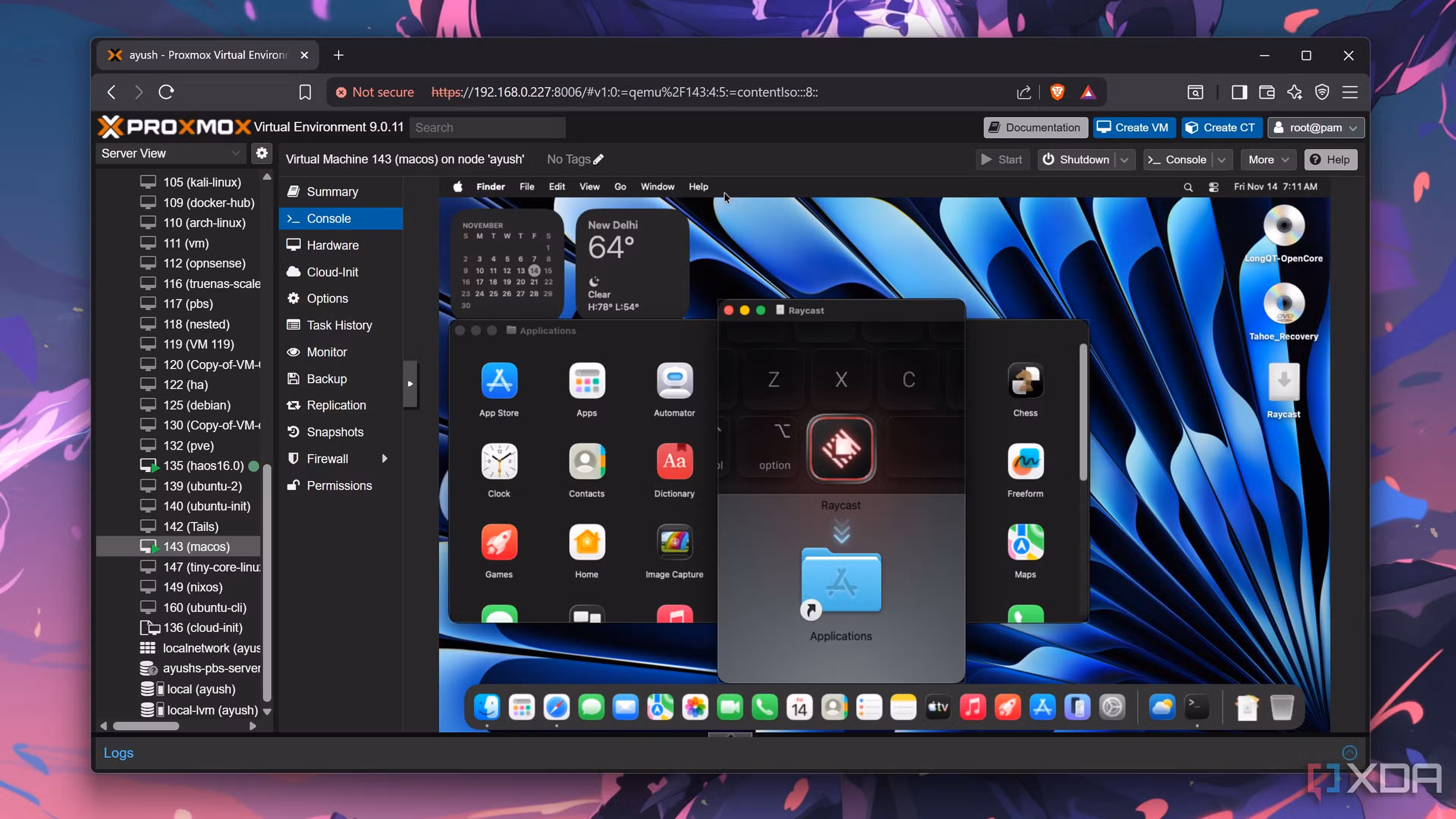Open the Contacts app icon in Applications

[x=587, y=461]
